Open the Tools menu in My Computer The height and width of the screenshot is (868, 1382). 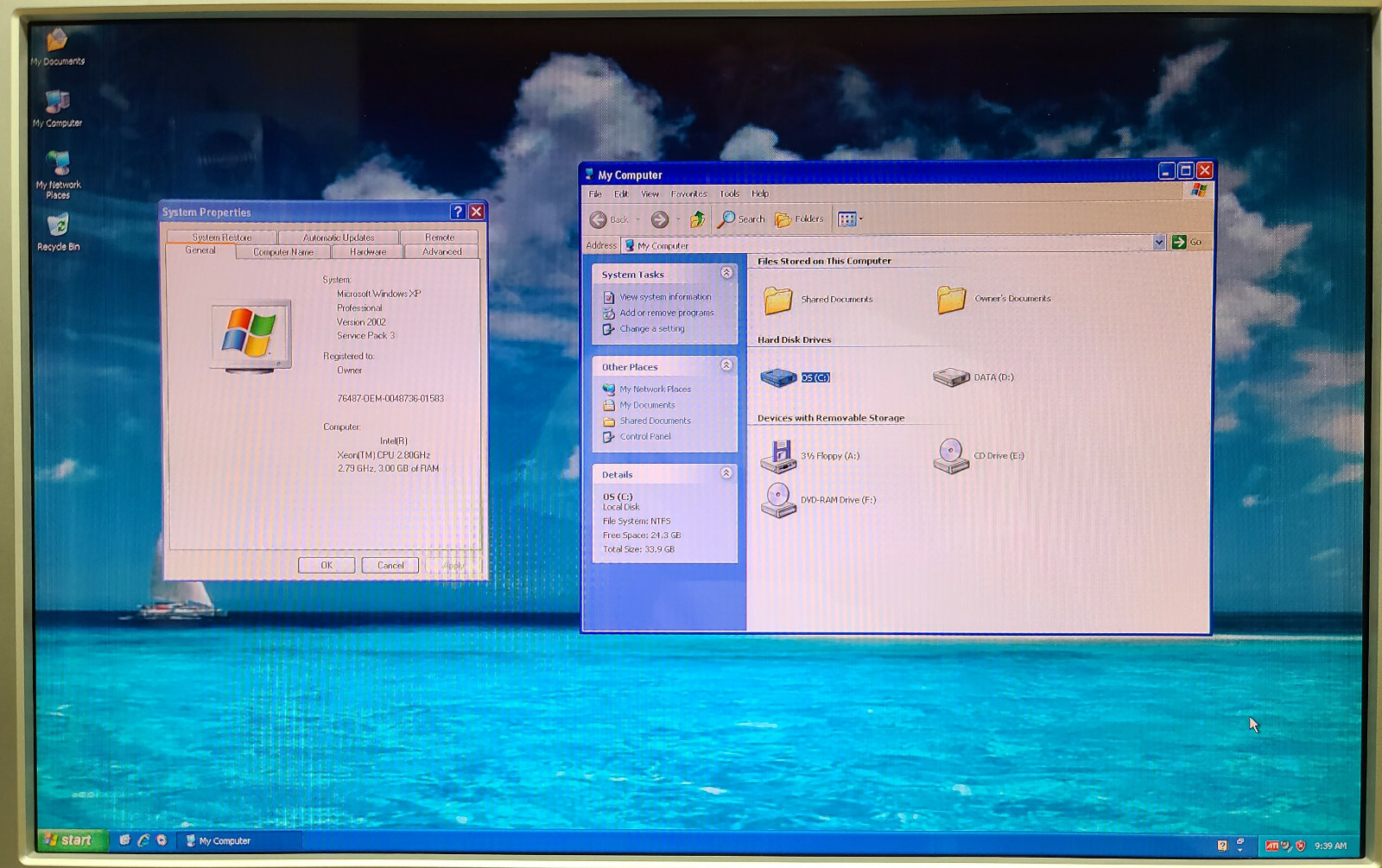click(728, 193)
